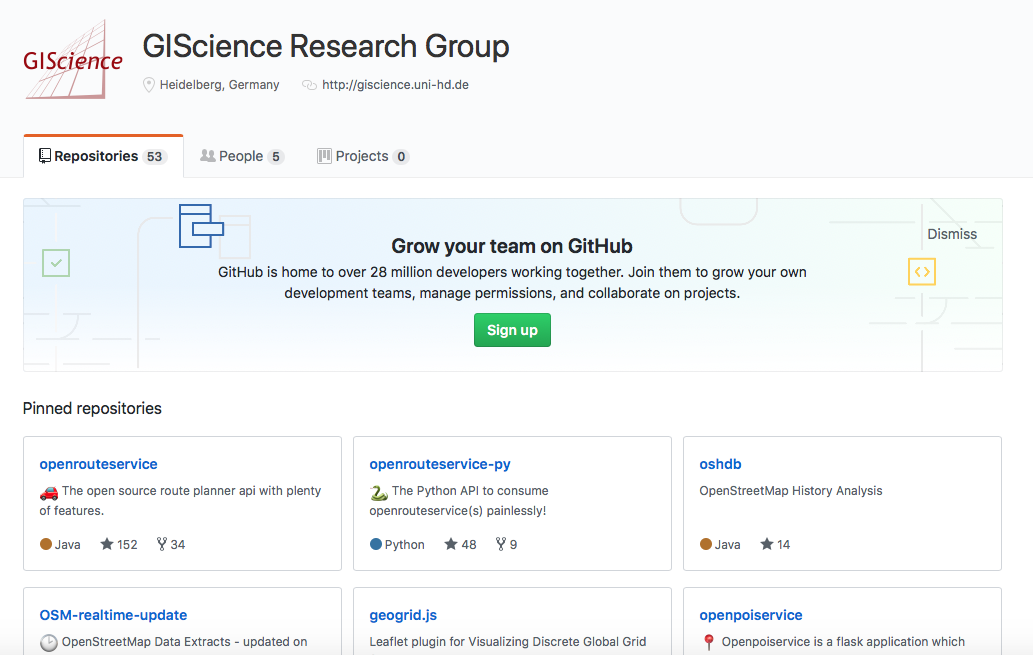
Task: Click the People count badge 5
Action: coord(276,157)
